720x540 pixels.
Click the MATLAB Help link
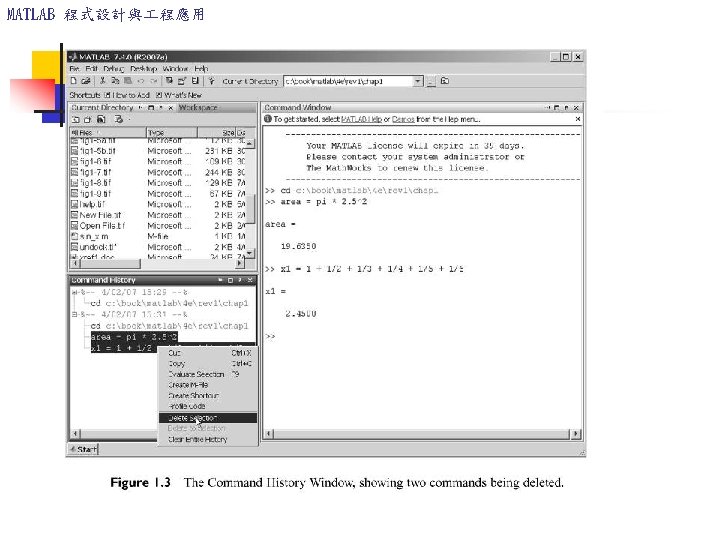click(361, 119)
